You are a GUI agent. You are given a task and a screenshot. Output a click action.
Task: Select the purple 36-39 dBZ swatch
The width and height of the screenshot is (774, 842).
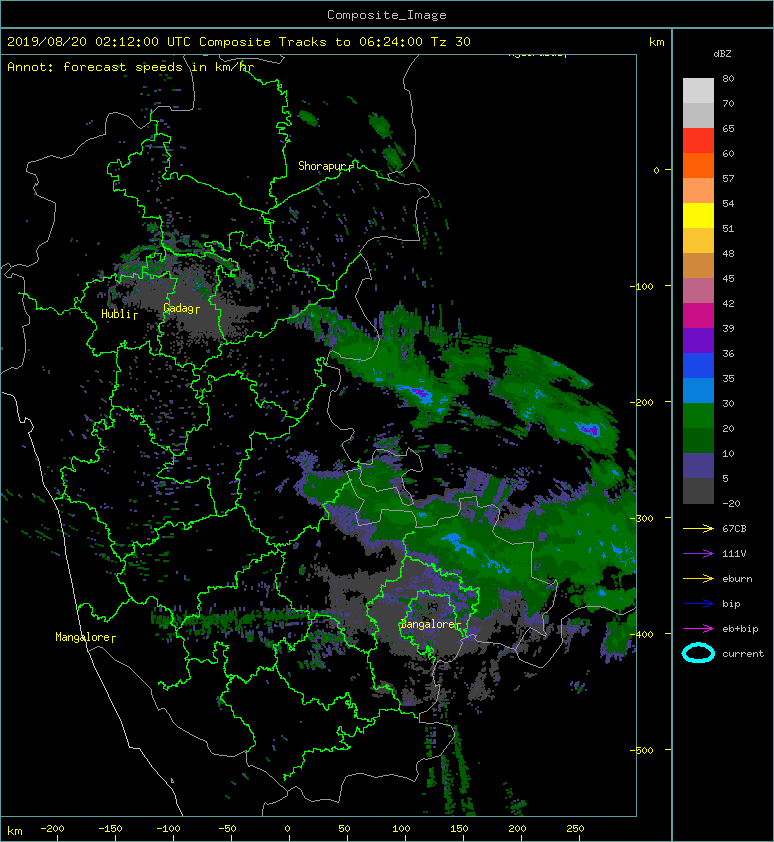pyautogui.click(x=698, y=340)
